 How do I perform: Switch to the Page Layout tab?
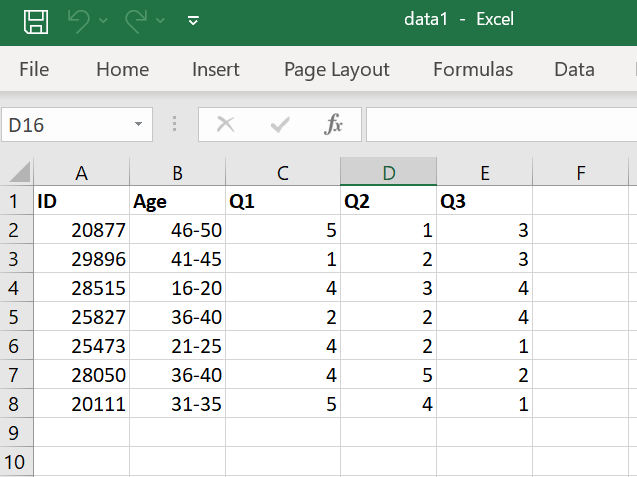coord(337,69)
